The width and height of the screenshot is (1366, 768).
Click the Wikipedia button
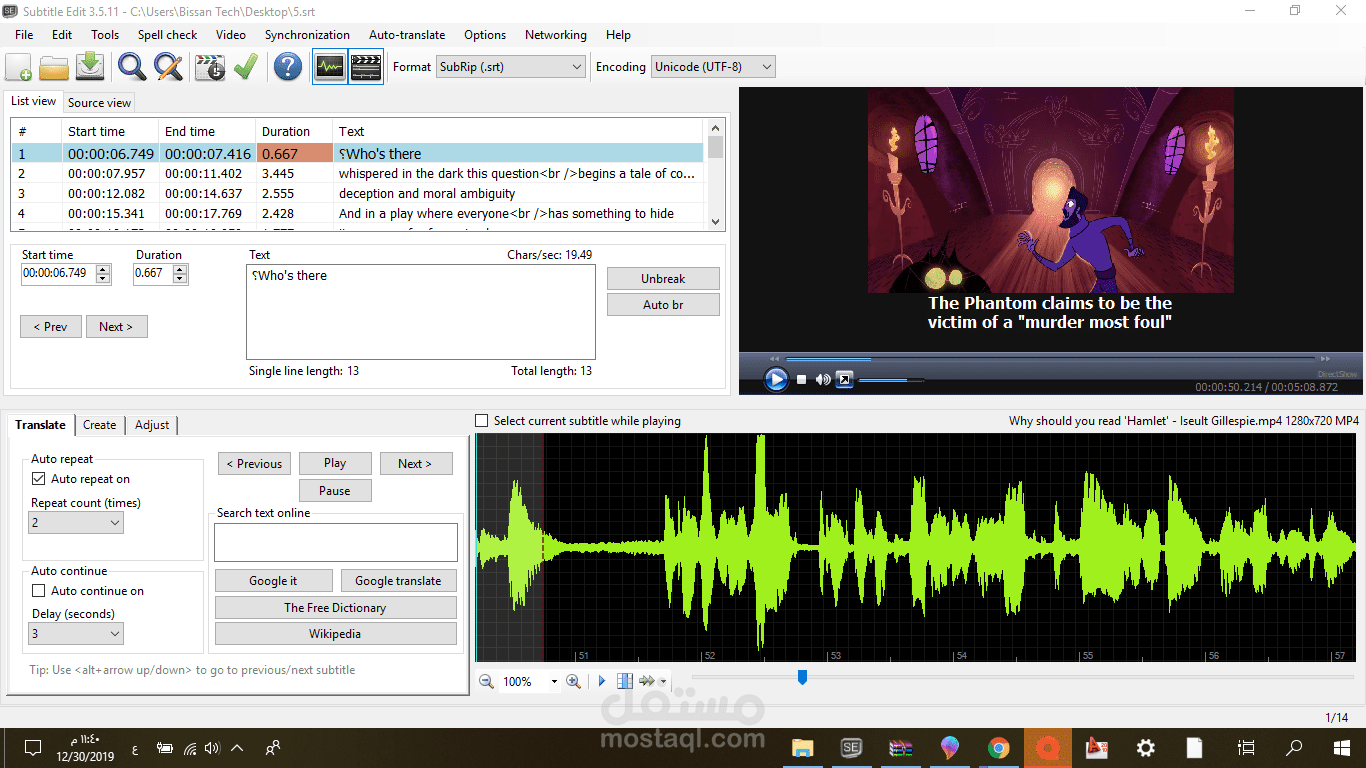click(x=335, y=633)
